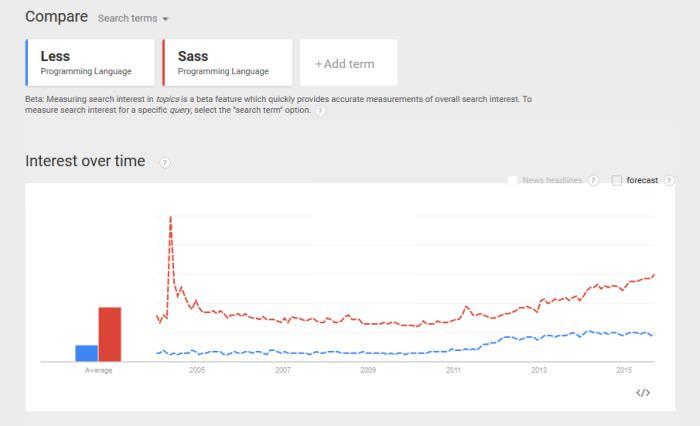Click the red Sass average bar

click(x=109, y=334)
